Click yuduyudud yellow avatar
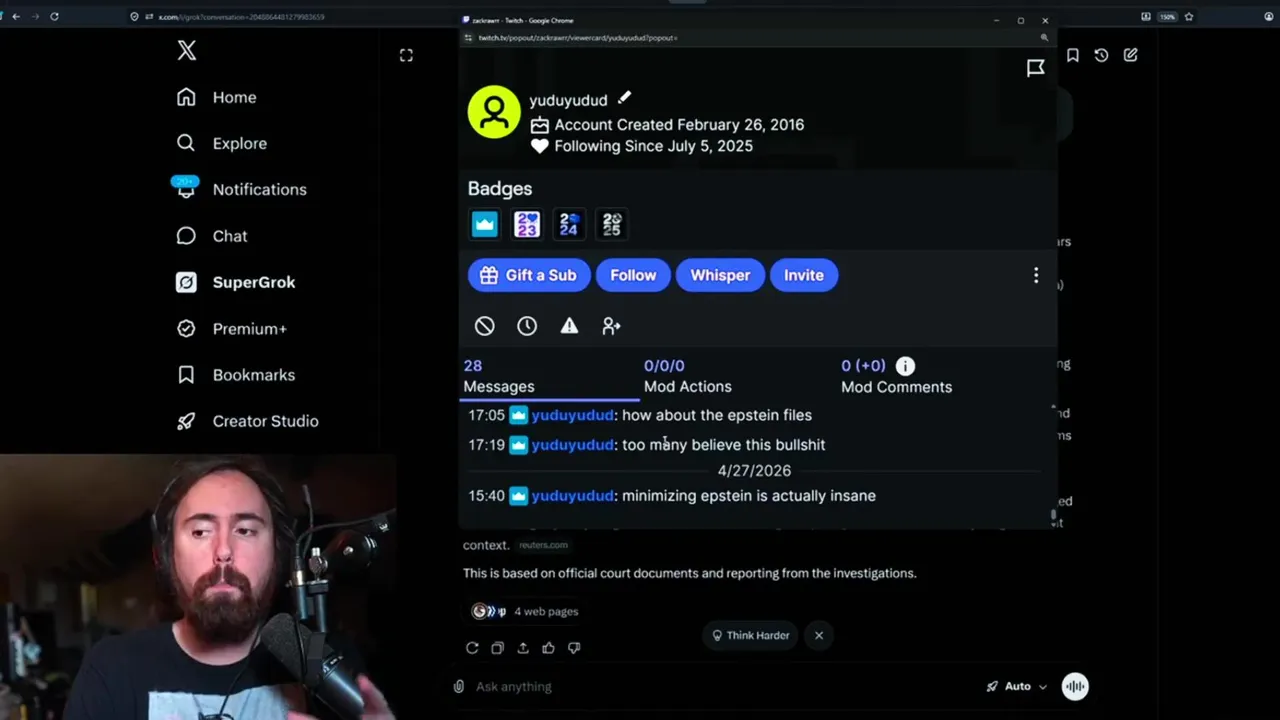The width and height of the screenshot is (1280, 720). point(494,111)
